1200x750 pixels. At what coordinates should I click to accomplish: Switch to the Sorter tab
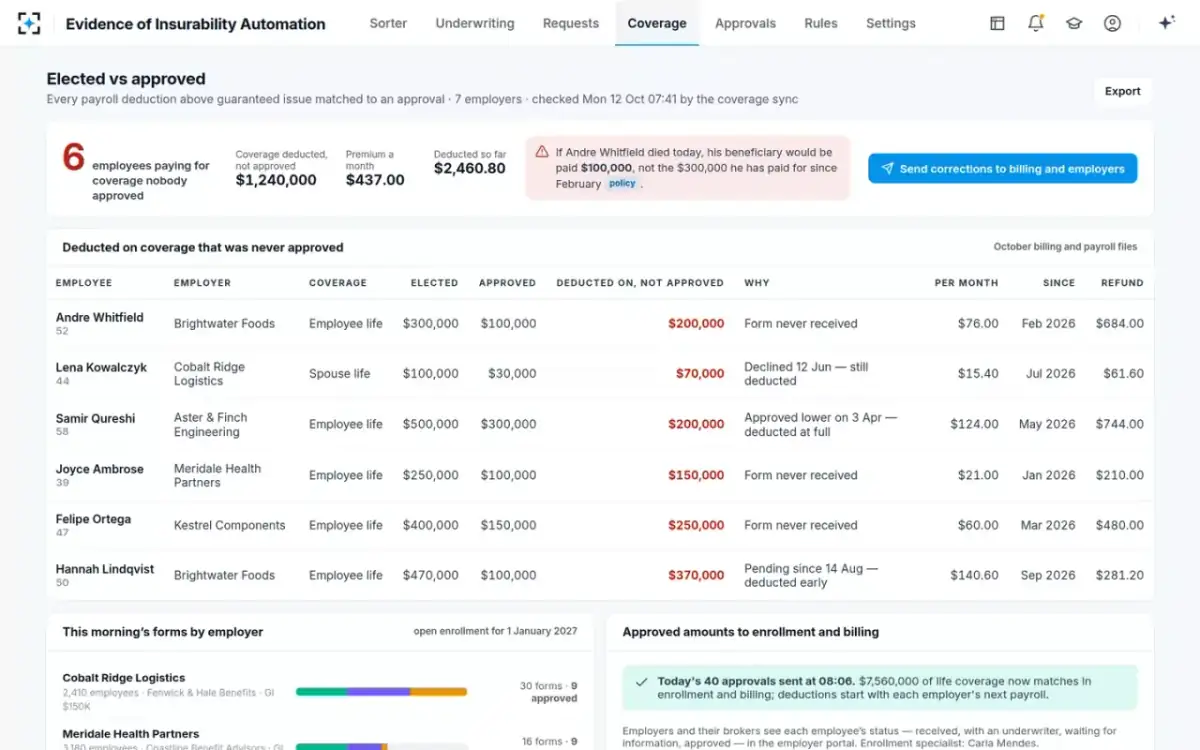click(388, 23)
